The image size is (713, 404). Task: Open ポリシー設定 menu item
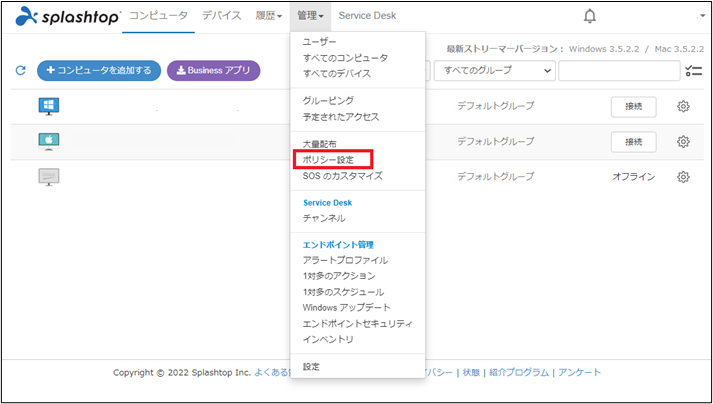328,160
